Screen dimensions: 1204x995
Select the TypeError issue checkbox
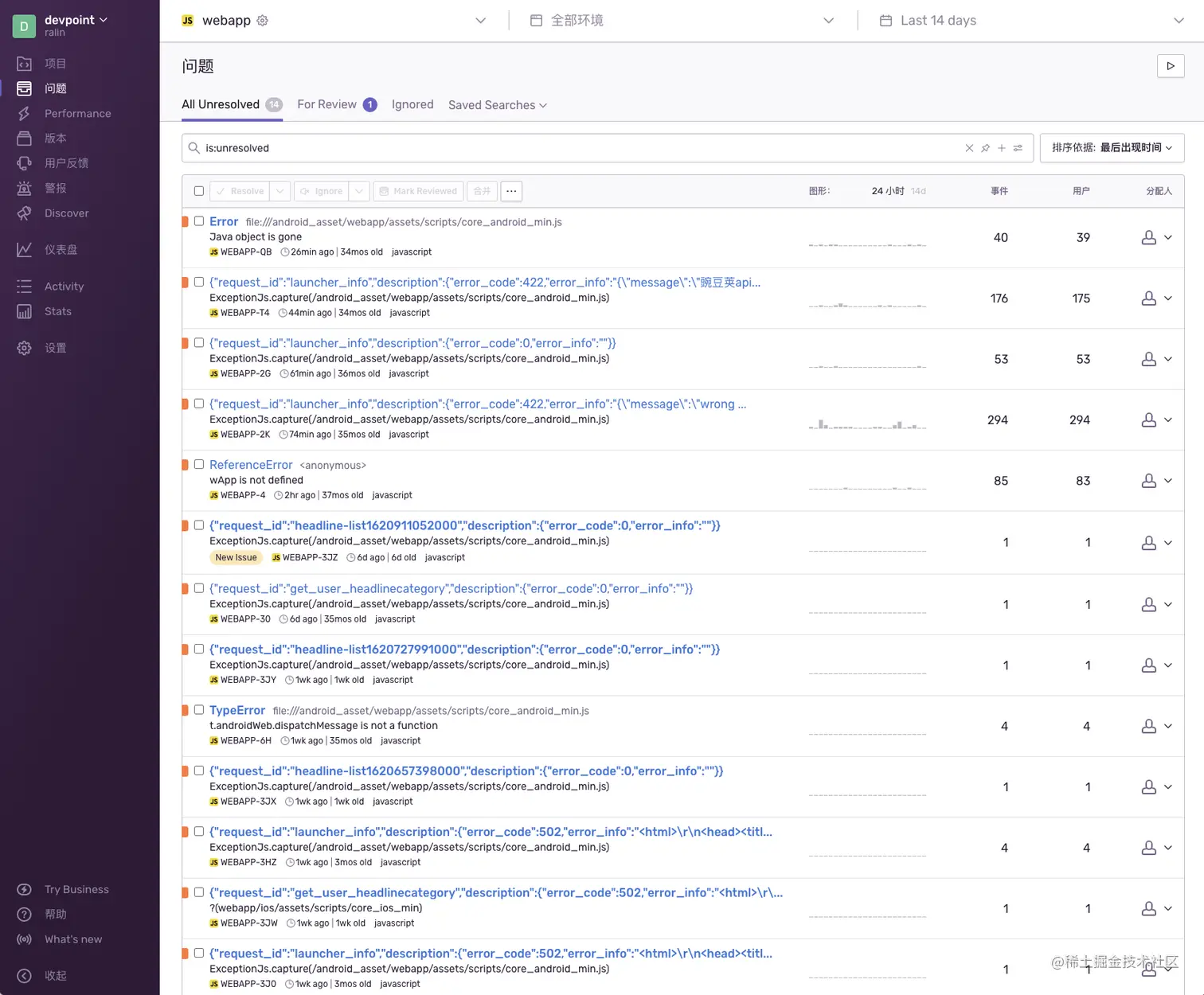pos(199,710)
